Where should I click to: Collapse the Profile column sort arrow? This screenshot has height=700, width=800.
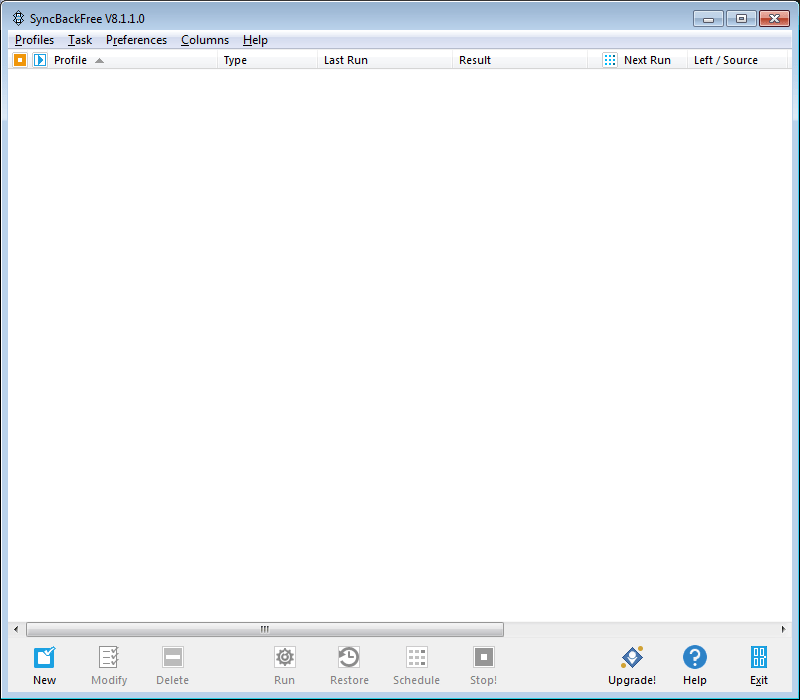coord(100,59)
